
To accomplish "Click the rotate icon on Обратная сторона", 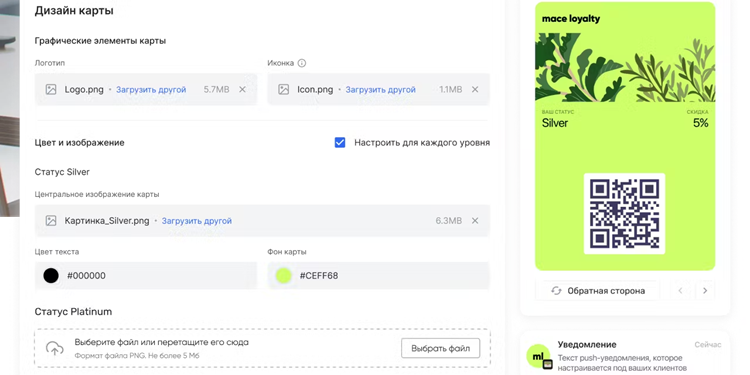I will 556,291.
